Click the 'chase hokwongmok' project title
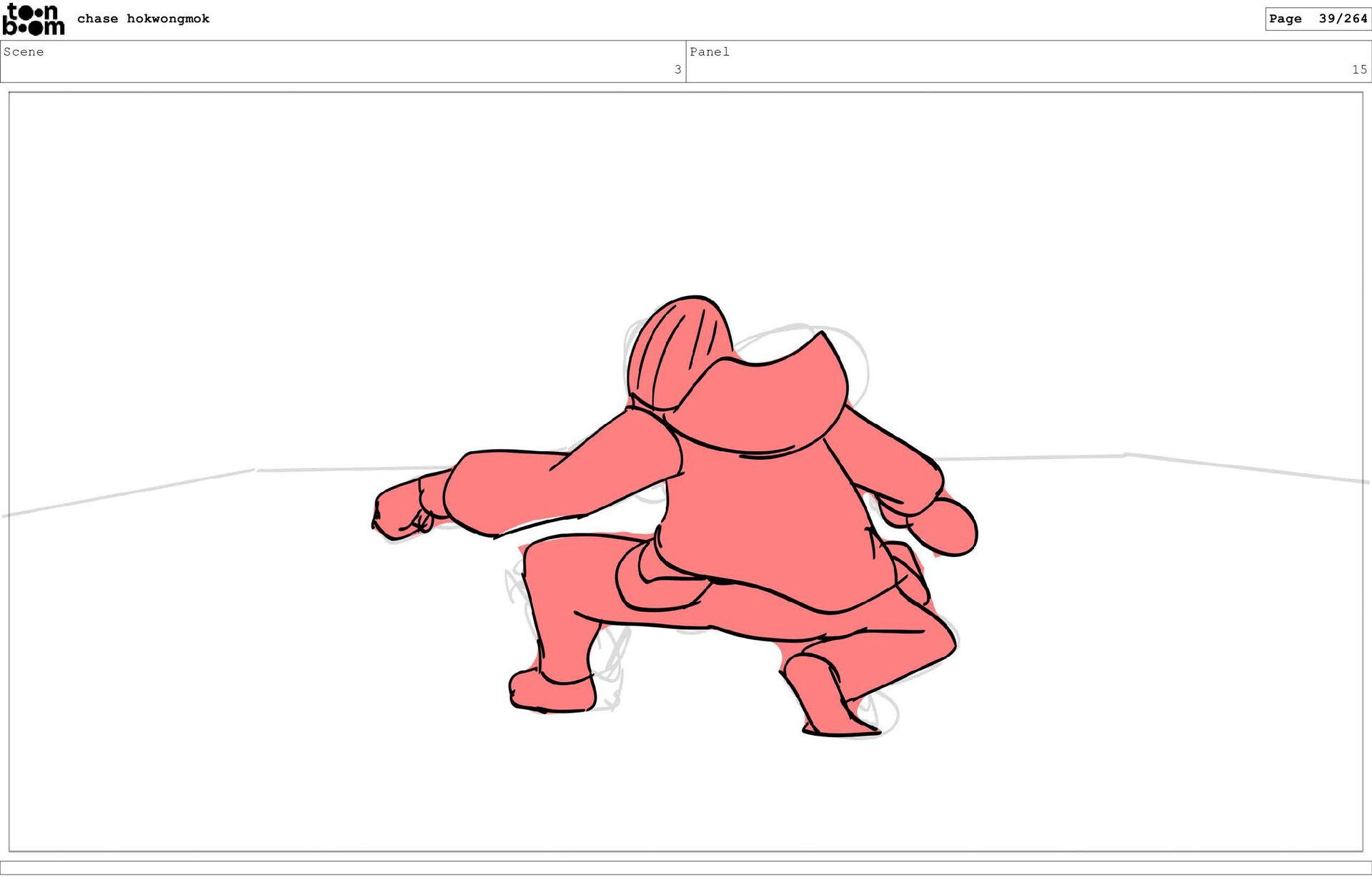The width and height of the screenshot is (1372, 888). (143, 19)
